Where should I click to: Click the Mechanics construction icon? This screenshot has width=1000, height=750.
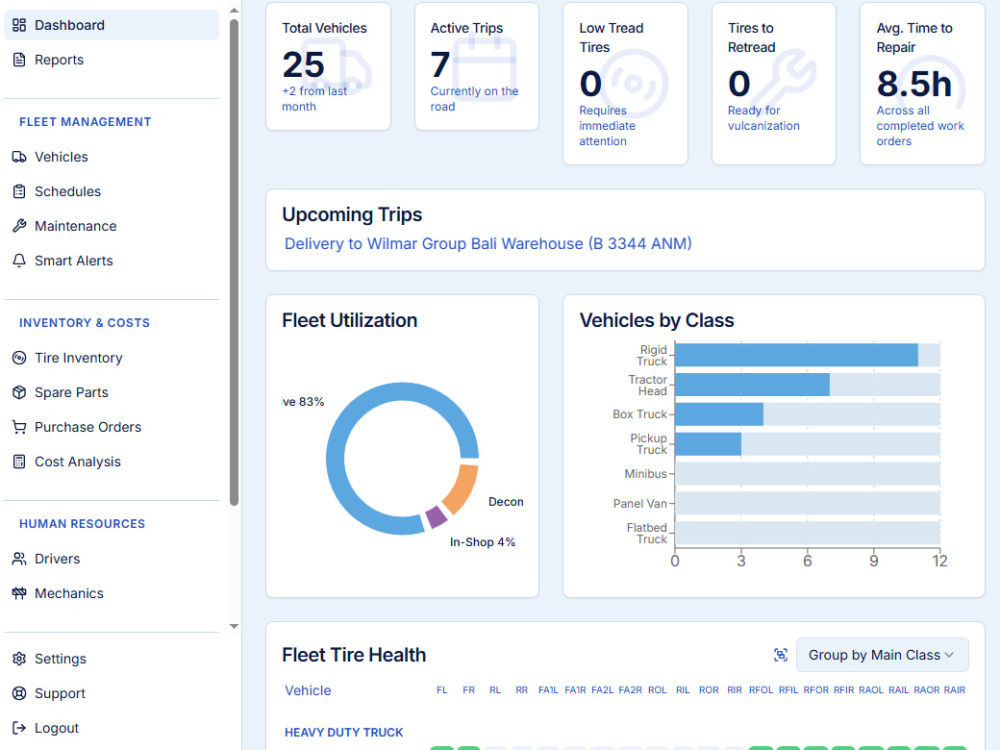(x=19, y=593)
